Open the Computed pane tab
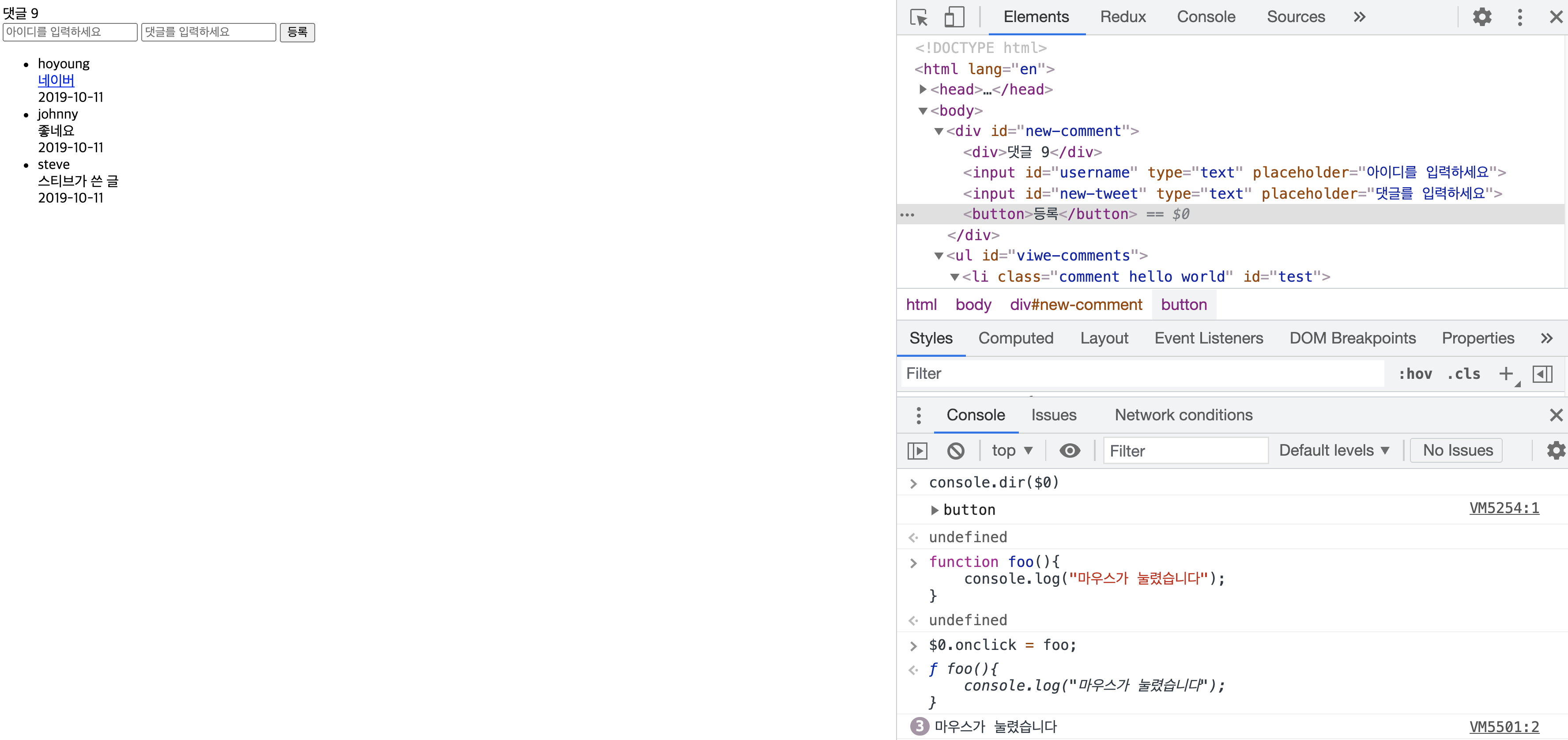 pyautogui.click(x=1015, y=339)
